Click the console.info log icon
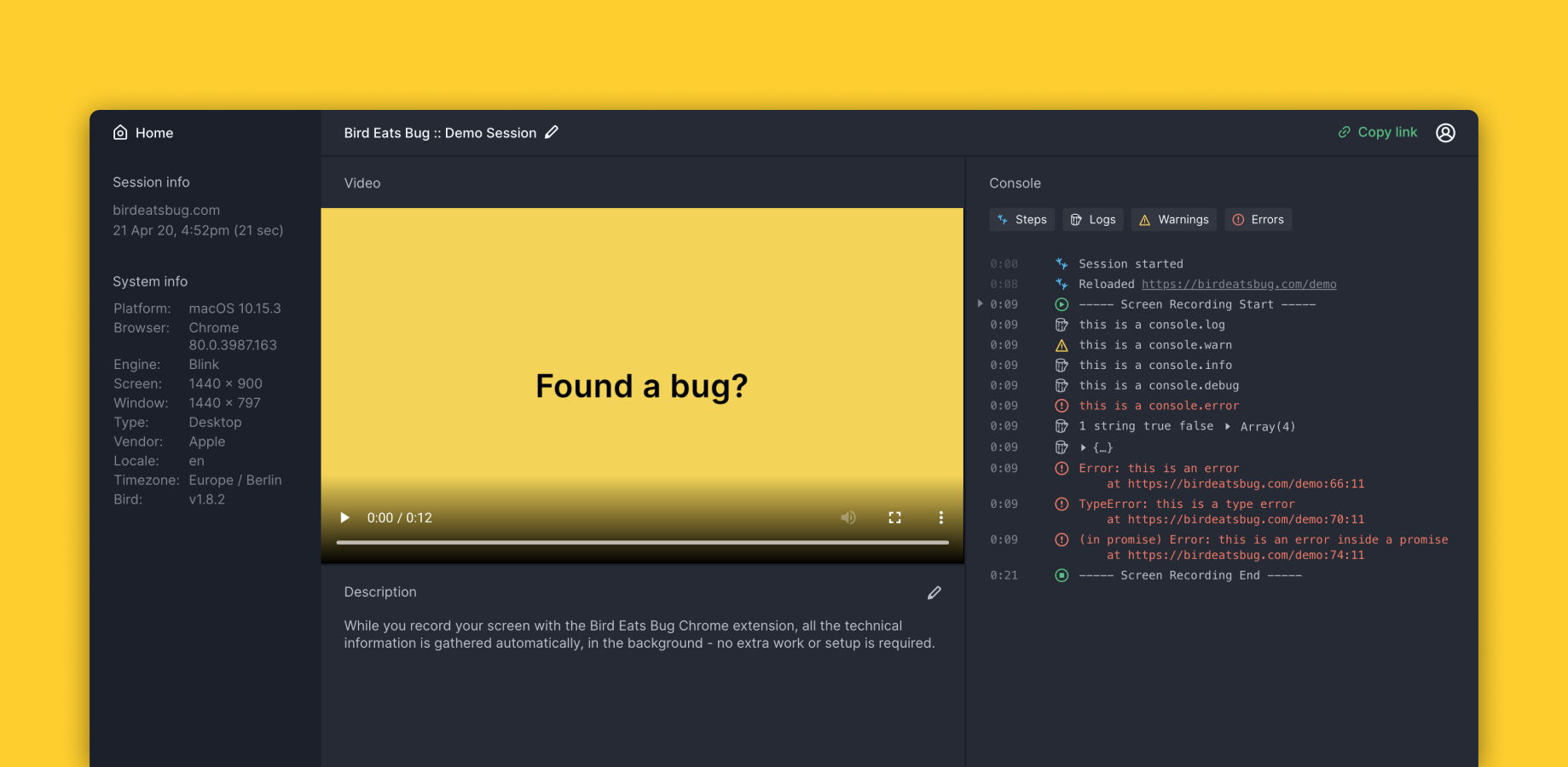 tap(1062, 366)
